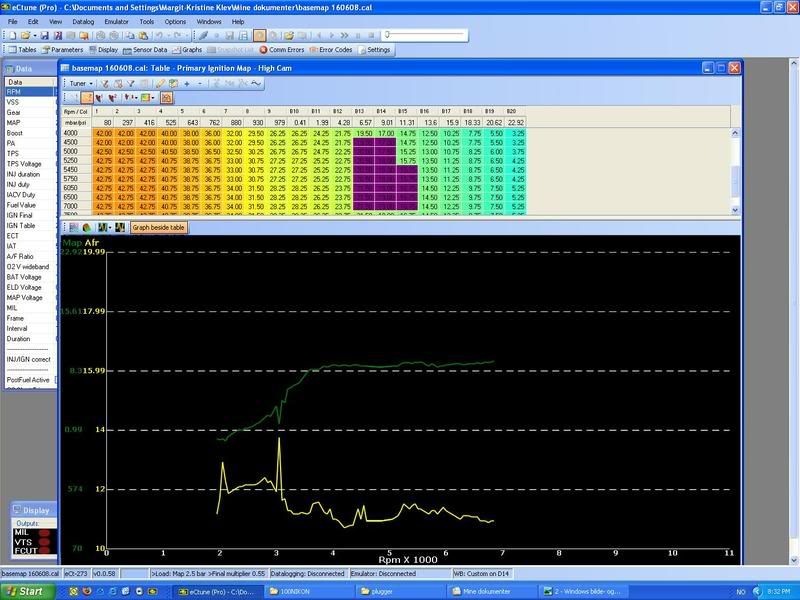Click the highlighted orange toolbar icon in the main toolbar
This screenshot has height=600, width=800.
[x=259, y=35]
